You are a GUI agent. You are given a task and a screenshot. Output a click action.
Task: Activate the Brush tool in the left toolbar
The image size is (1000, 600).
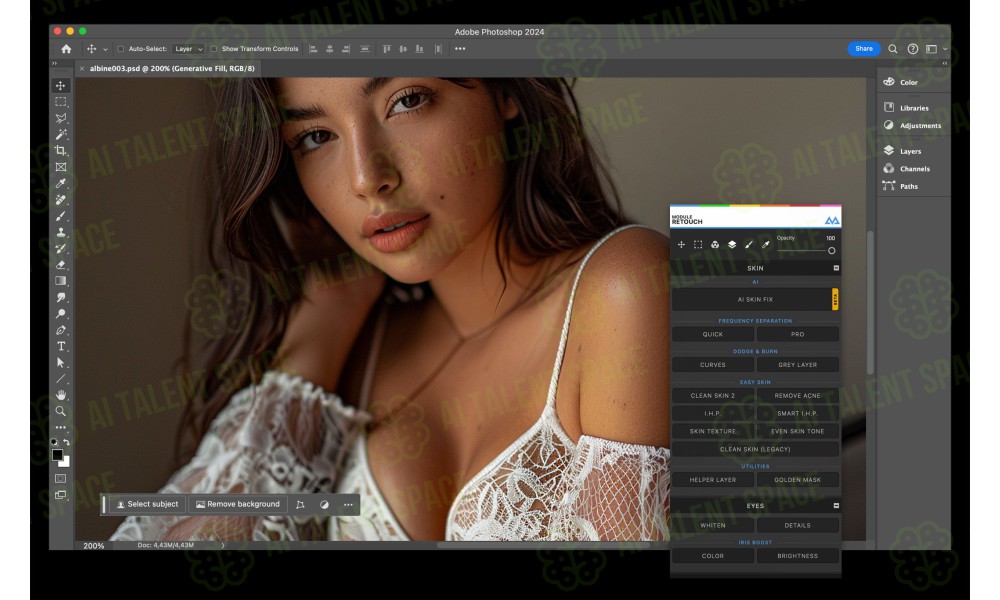[x=61, y=216]
